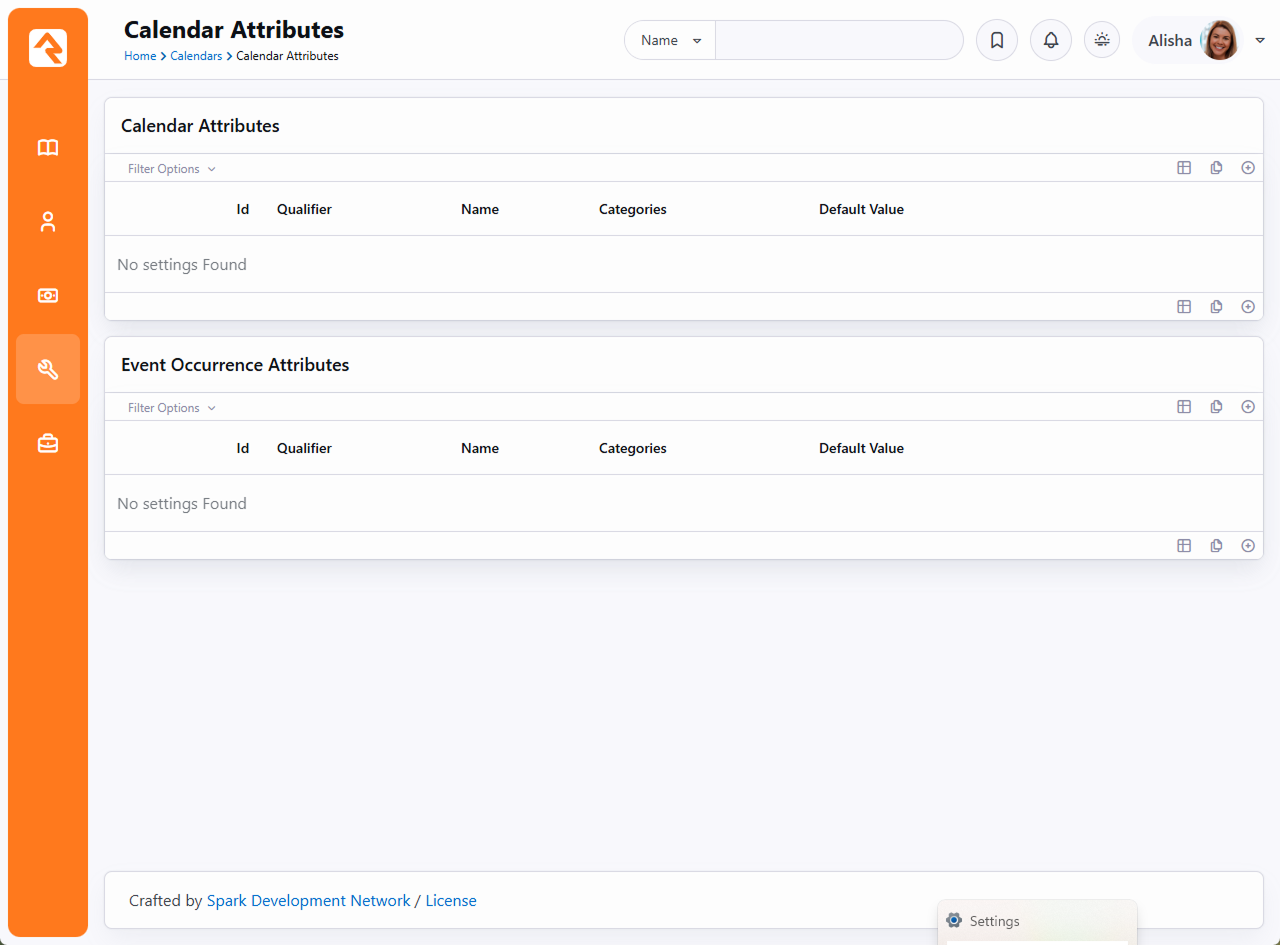Viewport: 1280px width, 945px height.
Task: Add a new Event Occurrence Attribute via top plus icon
Action: click(x=1247, y=407)
